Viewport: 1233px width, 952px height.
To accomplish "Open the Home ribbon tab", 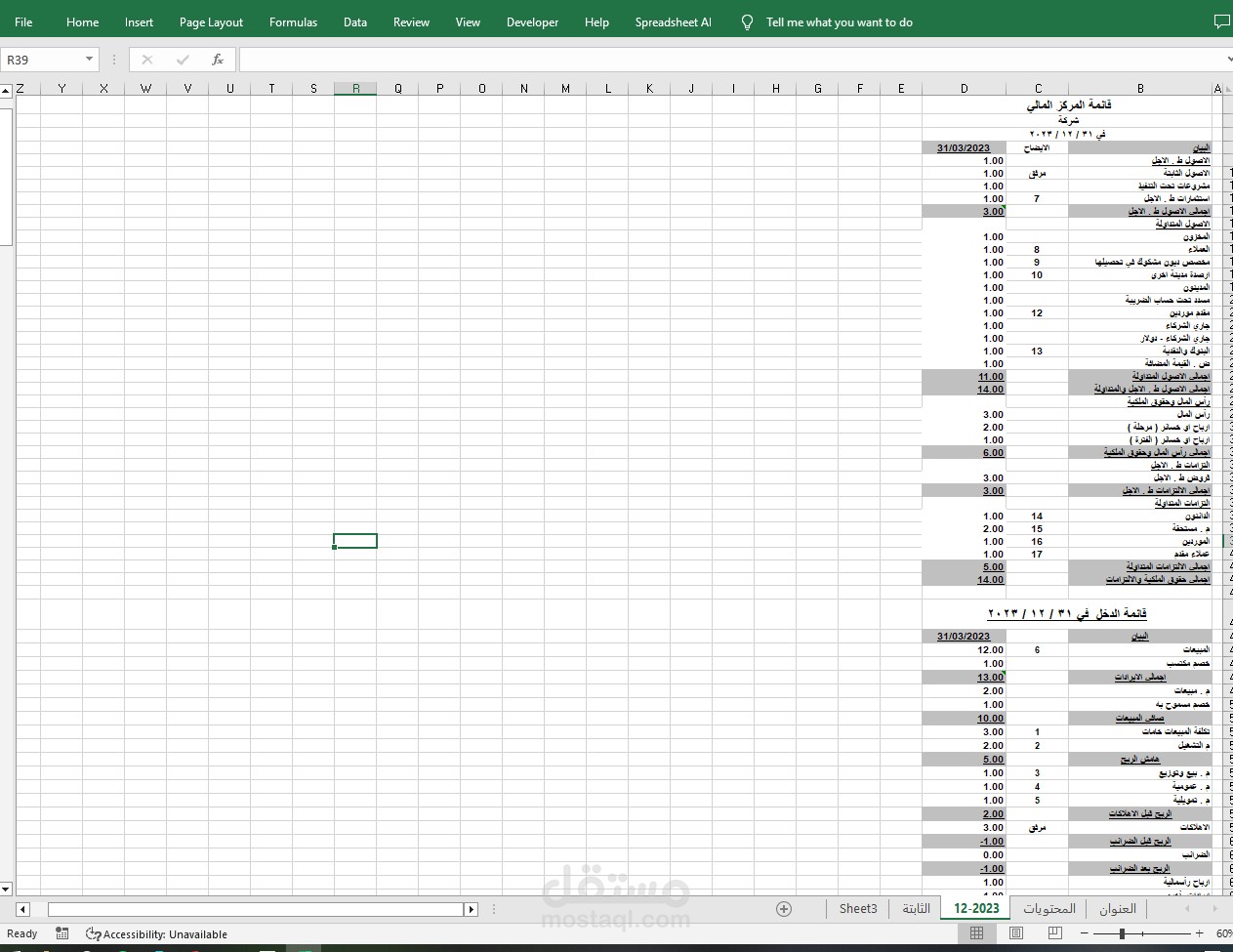I will [82, 21].
